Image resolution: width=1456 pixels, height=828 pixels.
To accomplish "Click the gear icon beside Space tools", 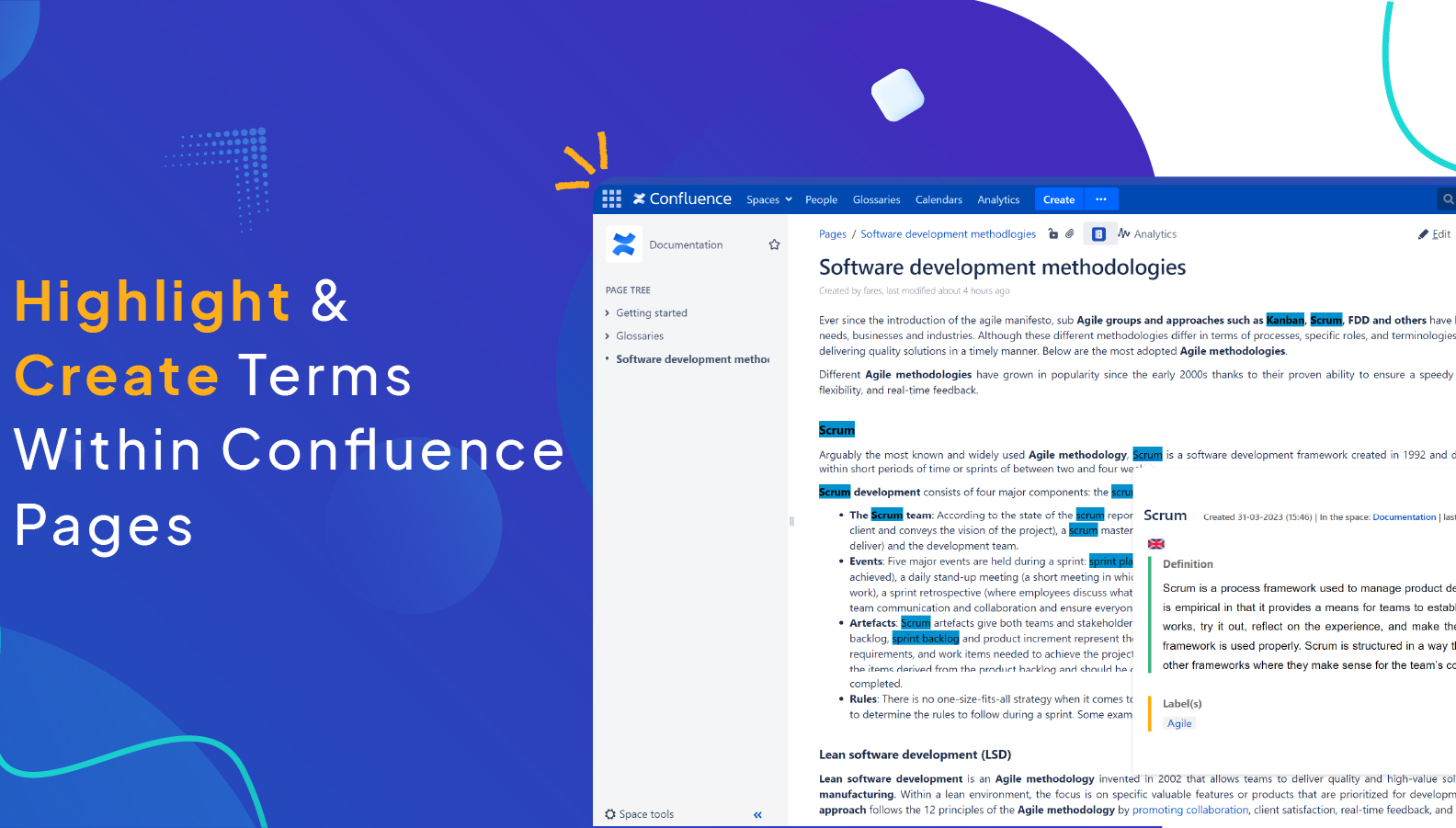I will click(x=610, y=814).
